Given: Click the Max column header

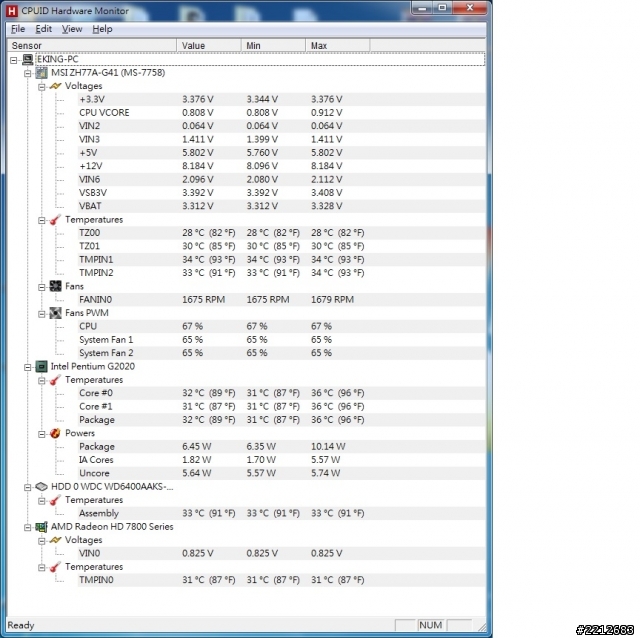Looking at the screenshot, I should click(338, 45).
